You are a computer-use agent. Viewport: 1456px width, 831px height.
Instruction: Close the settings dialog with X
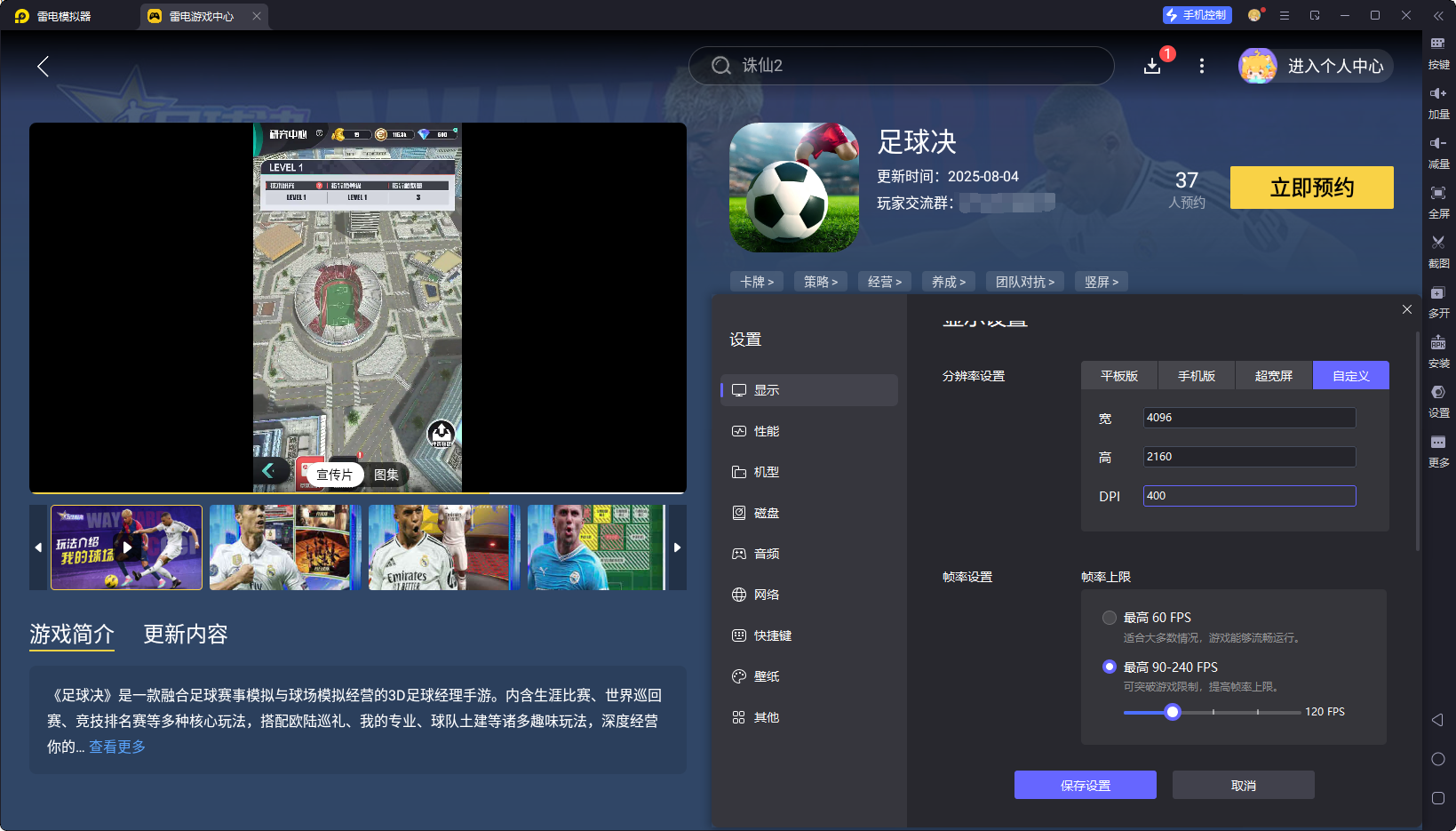pyautogui.click(x=1407, y=309)
